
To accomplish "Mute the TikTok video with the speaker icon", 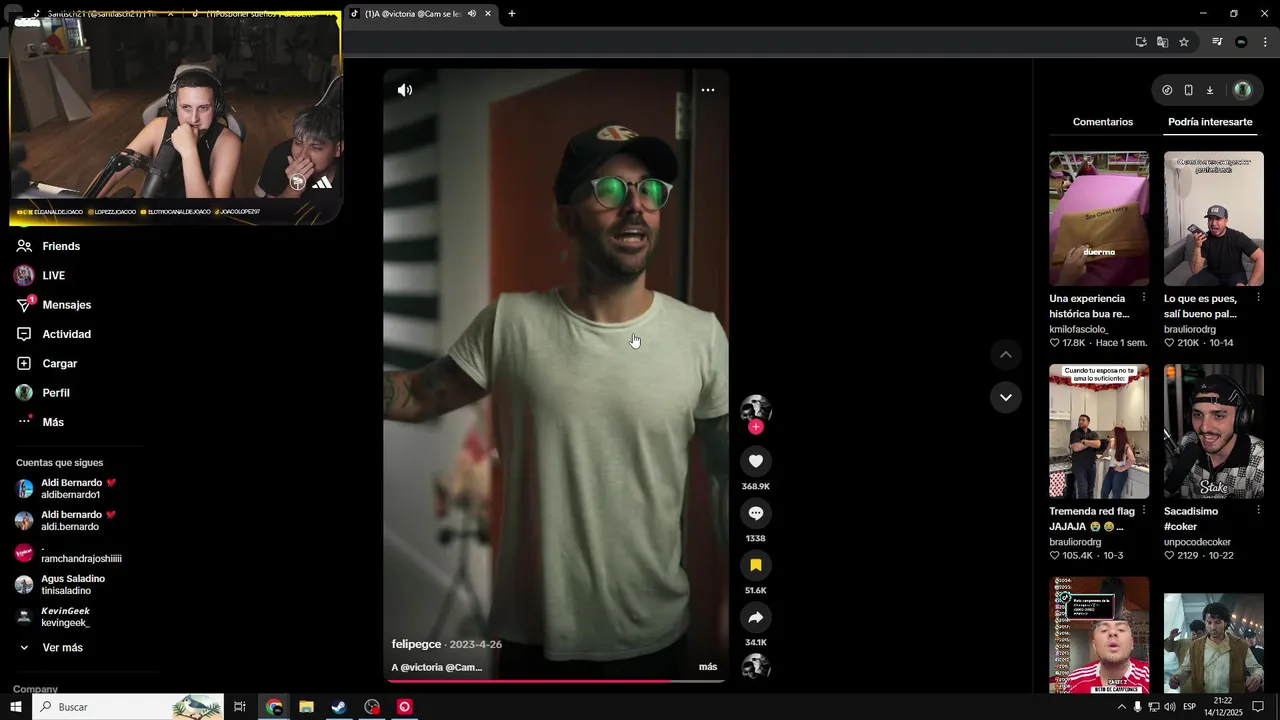I will [404, 90].
